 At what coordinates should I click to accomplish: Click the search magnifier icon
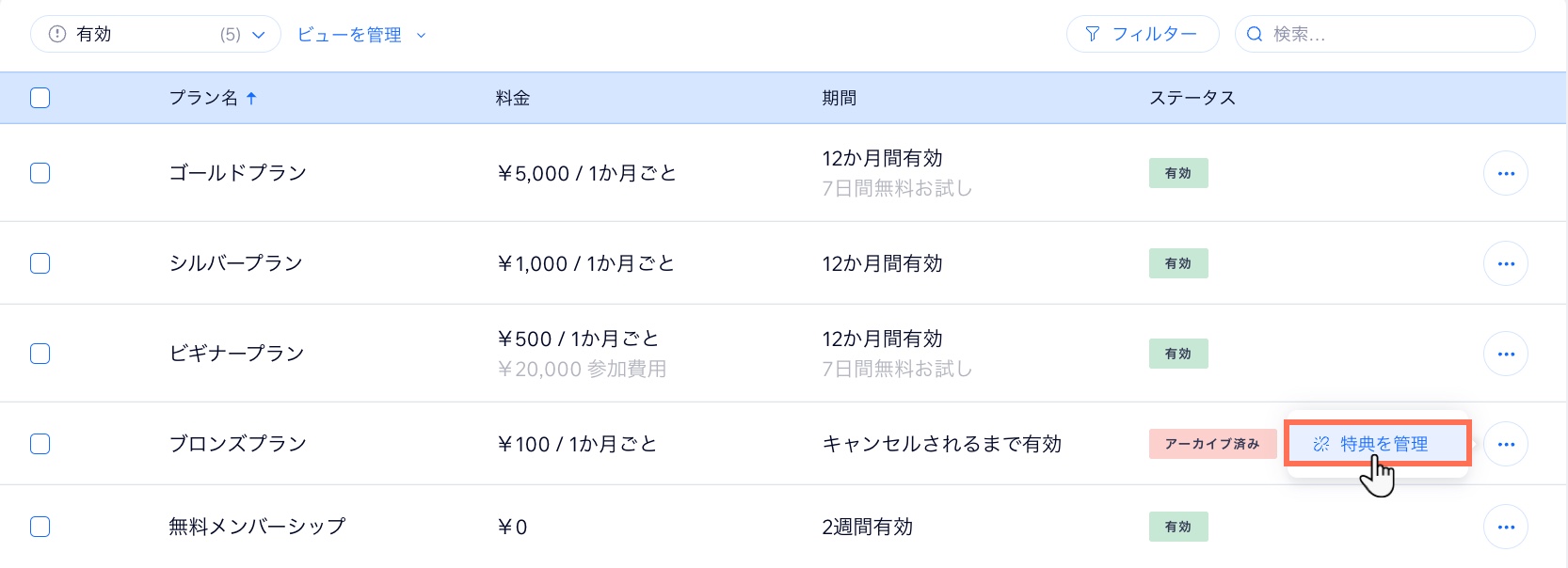[x=1254, y=35]
